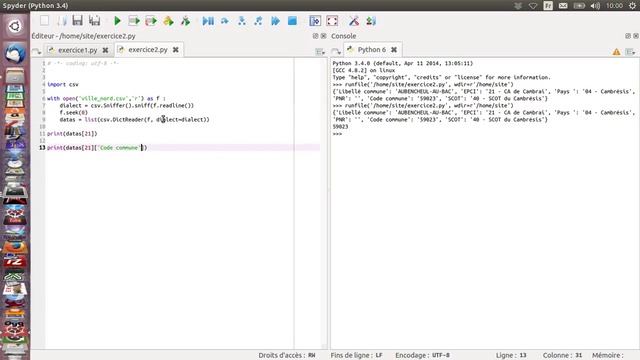Close the exercice1.py tab
Image resolution: width=640 pixels, height=360 pixels.
pyautogui.click(x=105, y=50)
